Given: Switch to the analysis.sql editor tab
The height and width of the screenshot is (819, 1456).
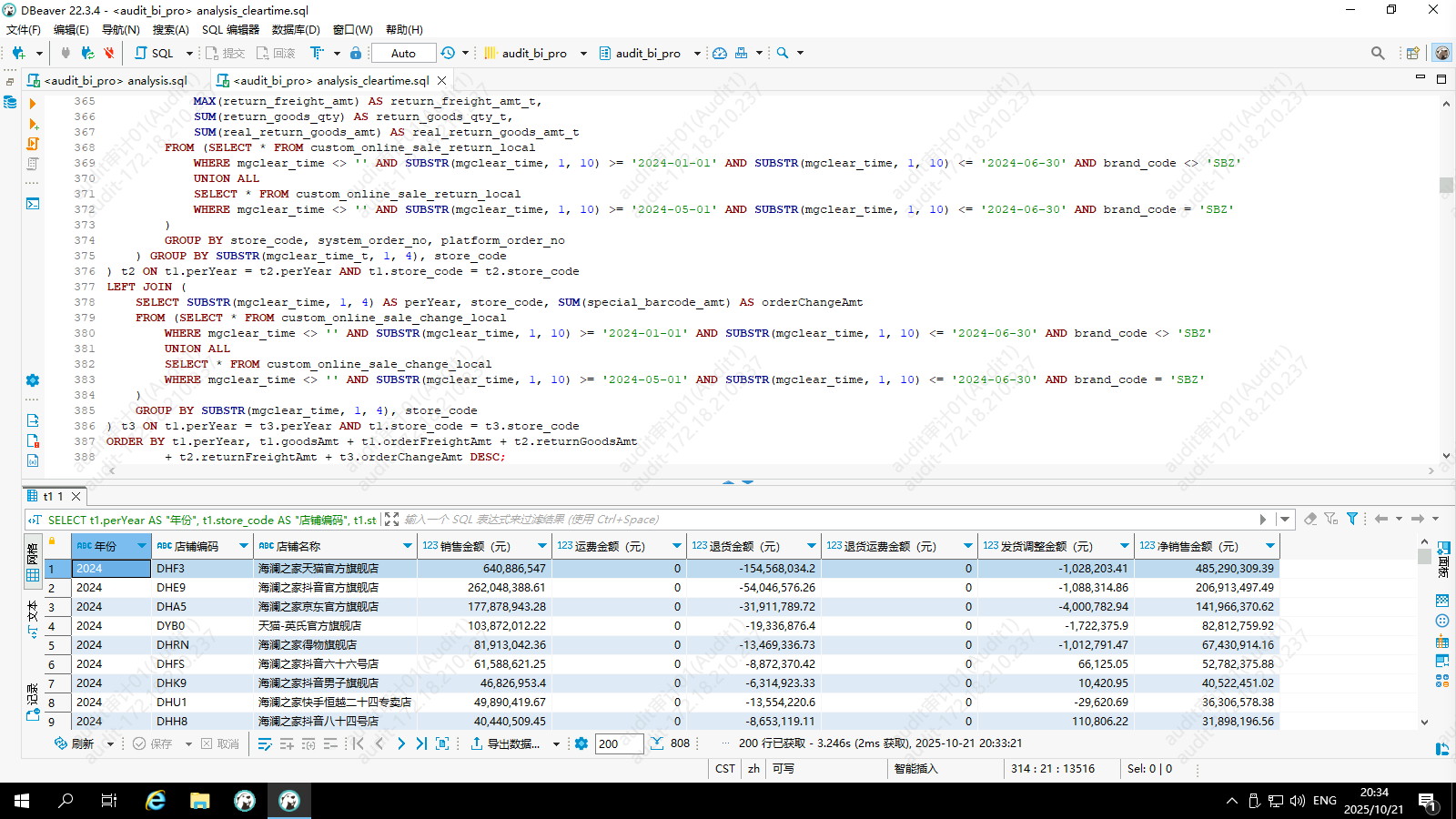Looking at the screenshot, I should 116,80.
